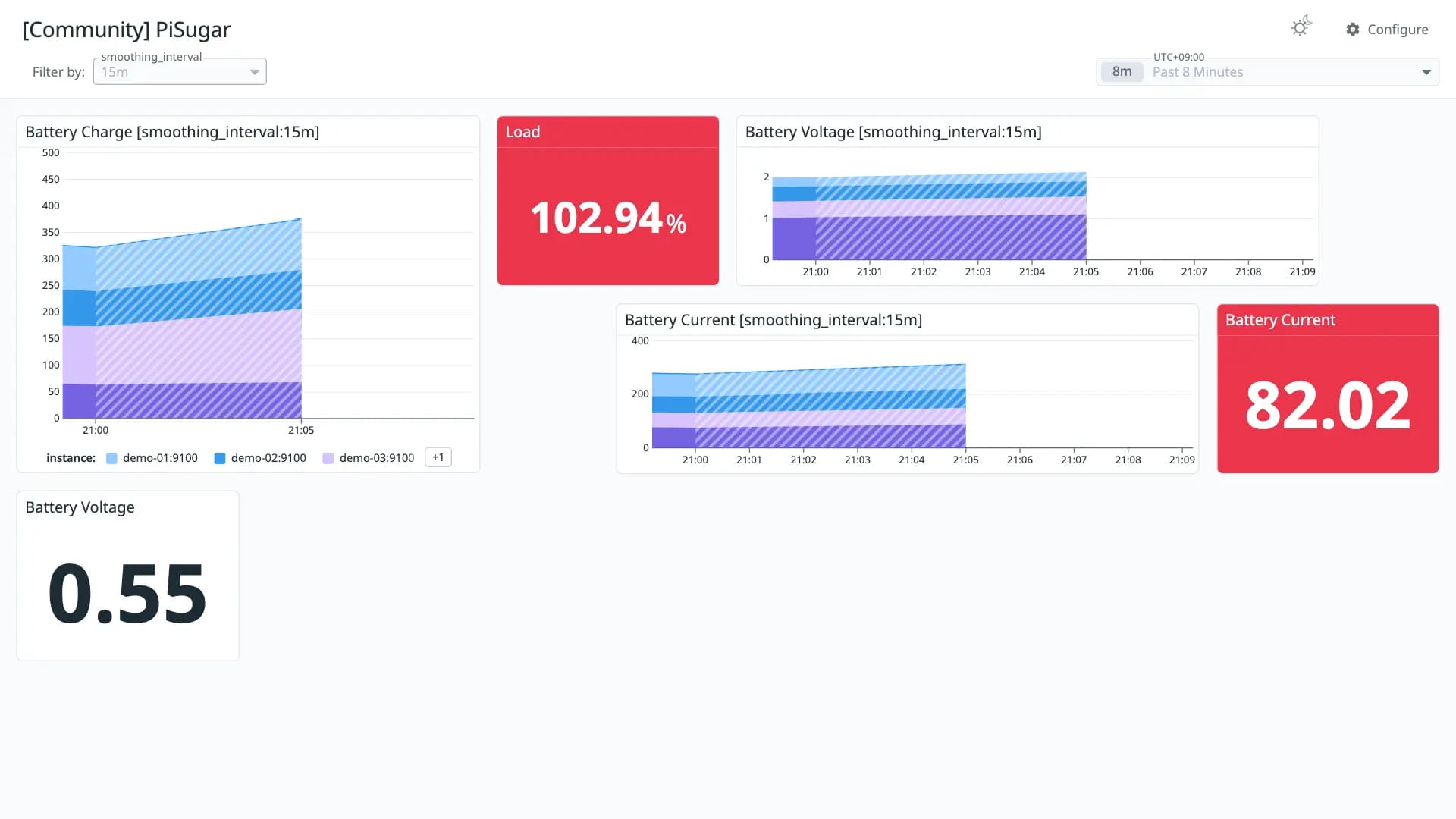Click Battery Current smoothing_interval graph title

(773, 320)
